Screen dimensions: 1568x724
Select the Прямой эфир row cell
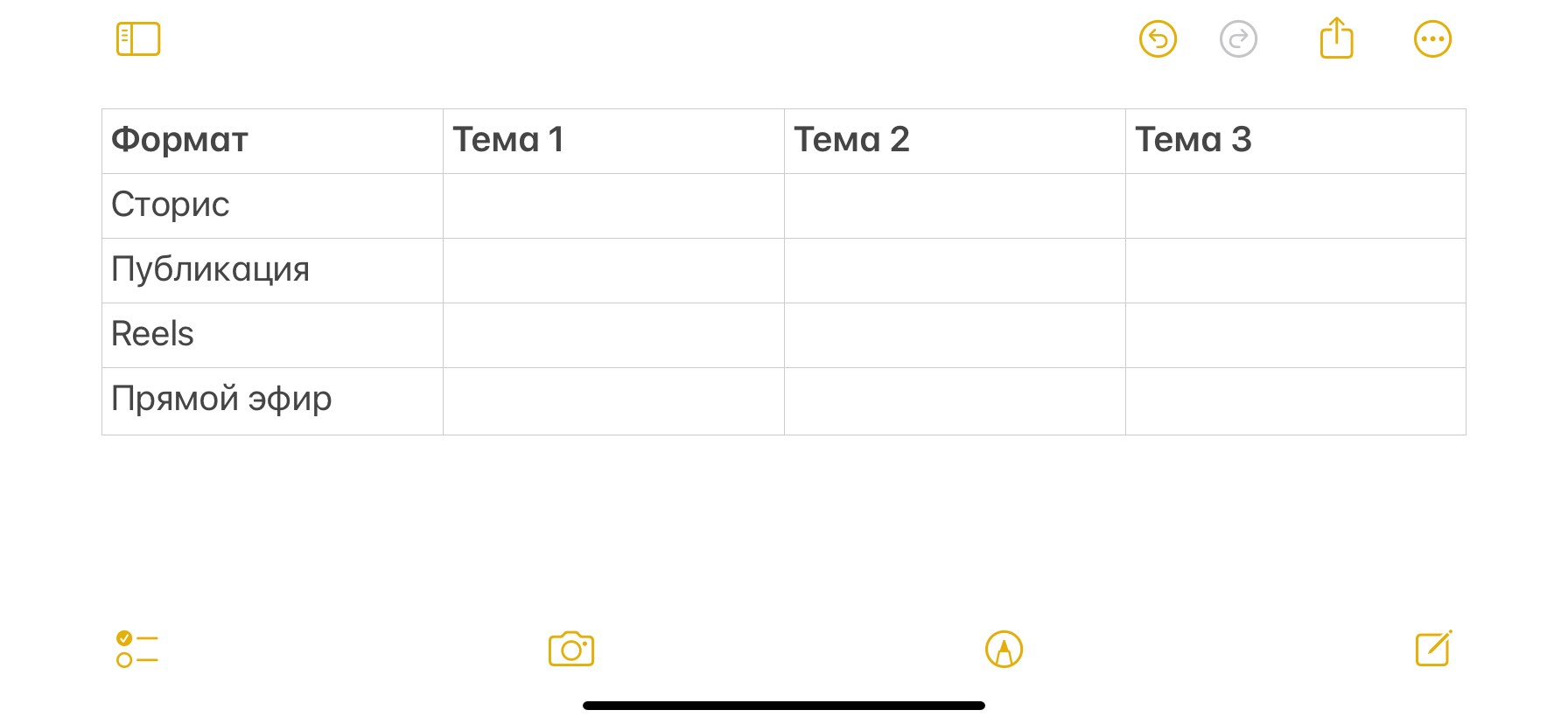(272, 400)
